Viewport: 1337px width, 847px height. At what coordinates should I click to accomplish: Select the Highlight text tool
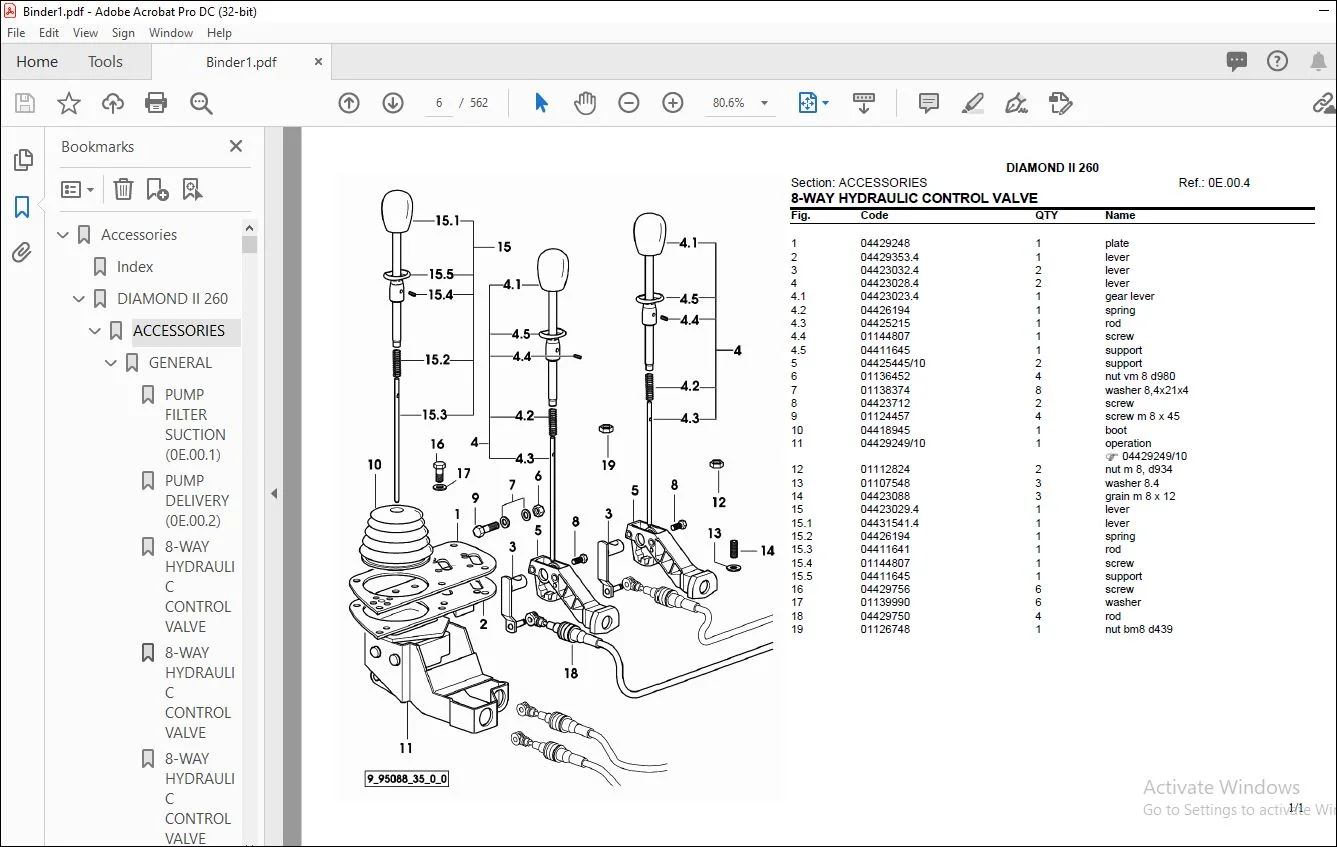972,103
